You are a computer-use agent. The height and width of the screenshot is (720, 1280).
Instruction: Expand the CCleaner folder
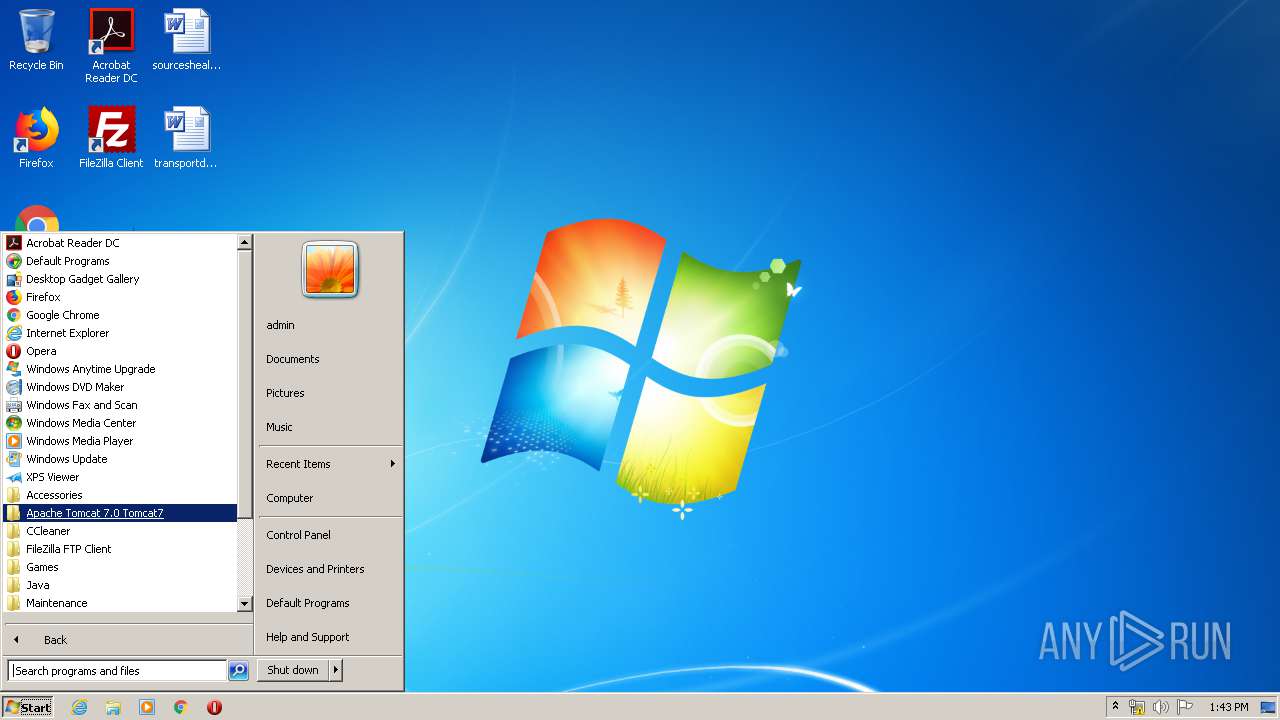[120, 531]
